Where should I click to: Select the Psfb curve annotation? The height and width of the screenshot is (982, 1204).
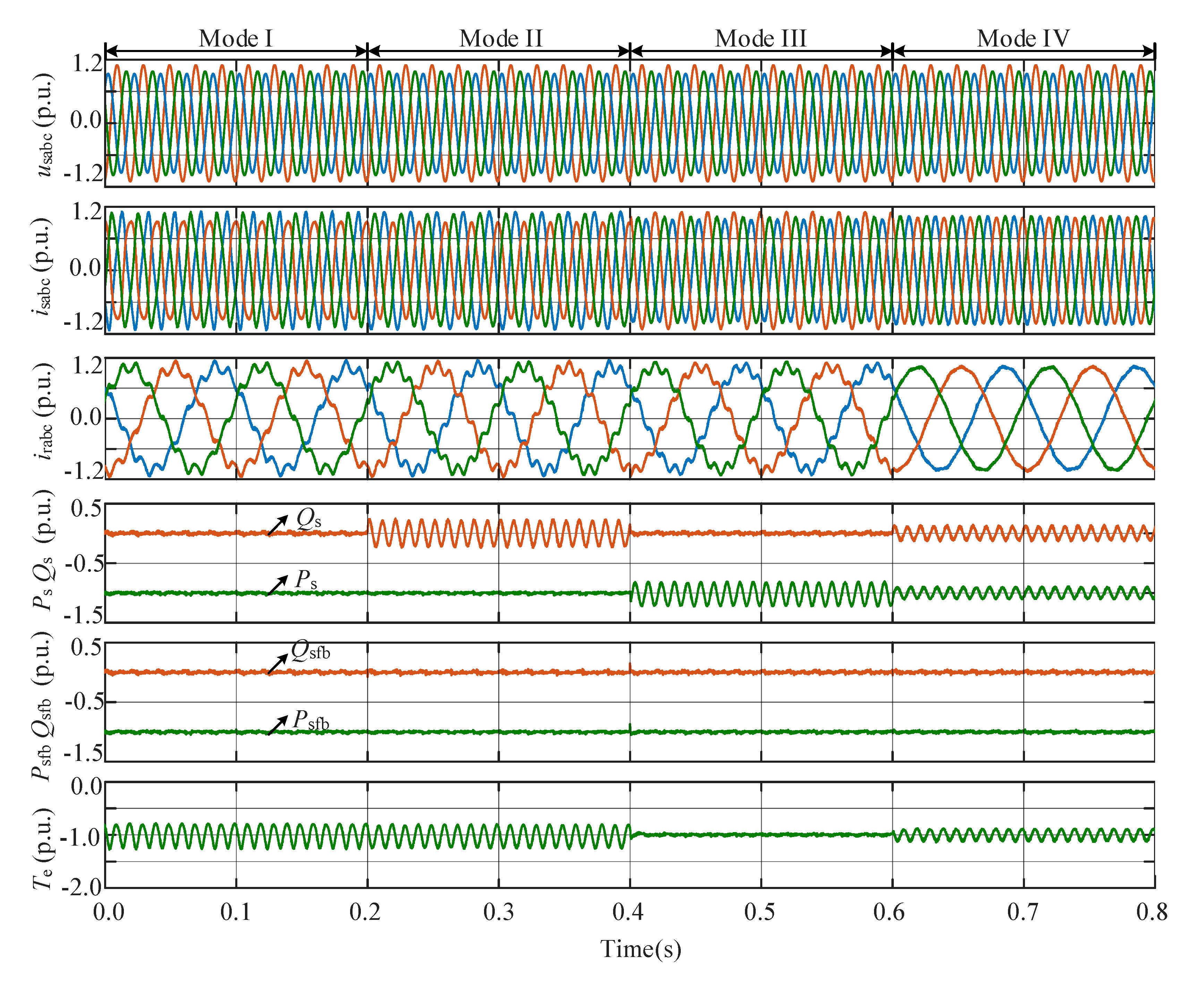pos(311,721)
